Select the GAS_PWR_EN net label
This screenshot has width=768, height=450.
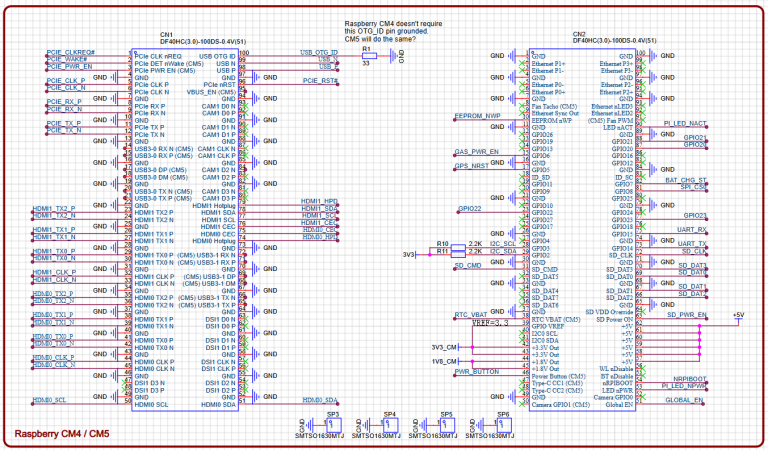tap(477, 152)
